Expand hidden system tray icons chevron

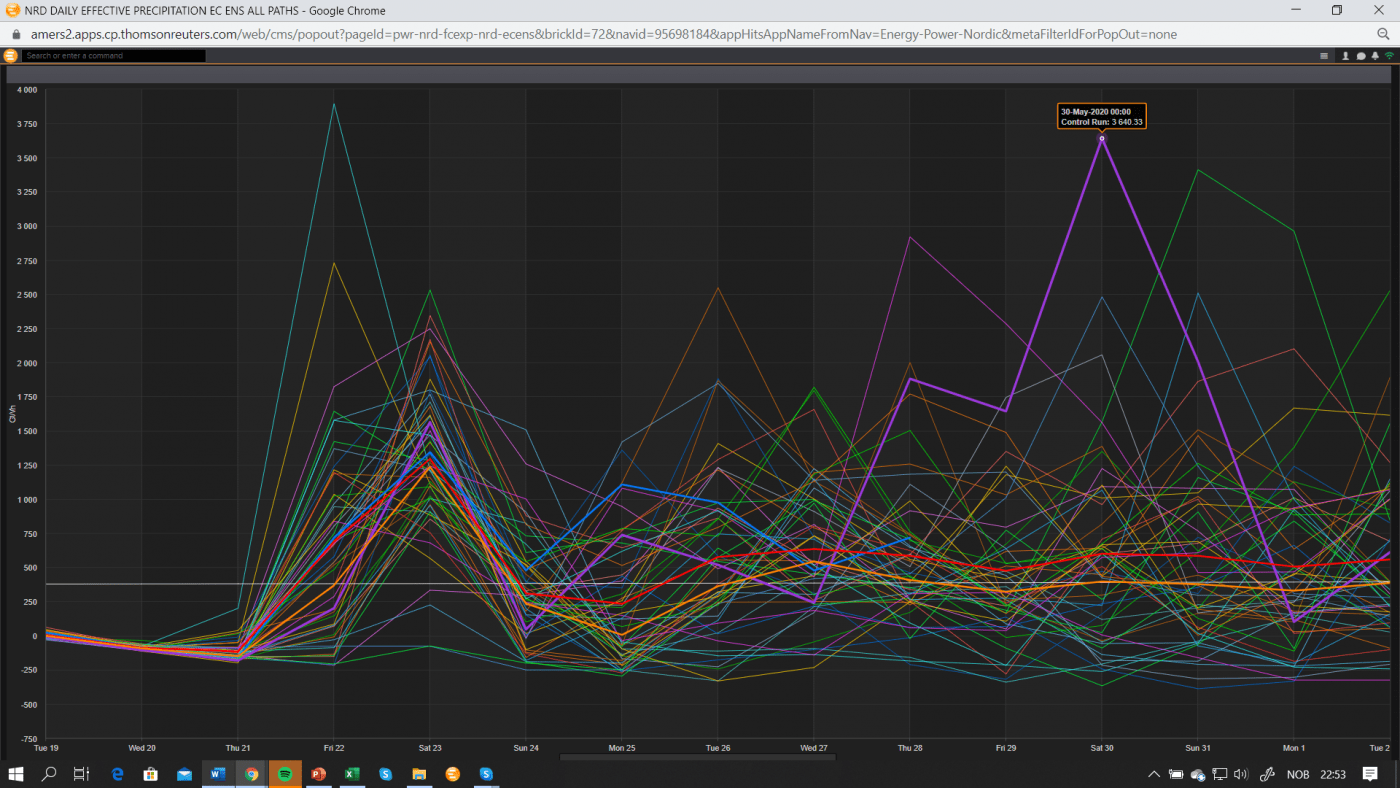(1154, 774)
